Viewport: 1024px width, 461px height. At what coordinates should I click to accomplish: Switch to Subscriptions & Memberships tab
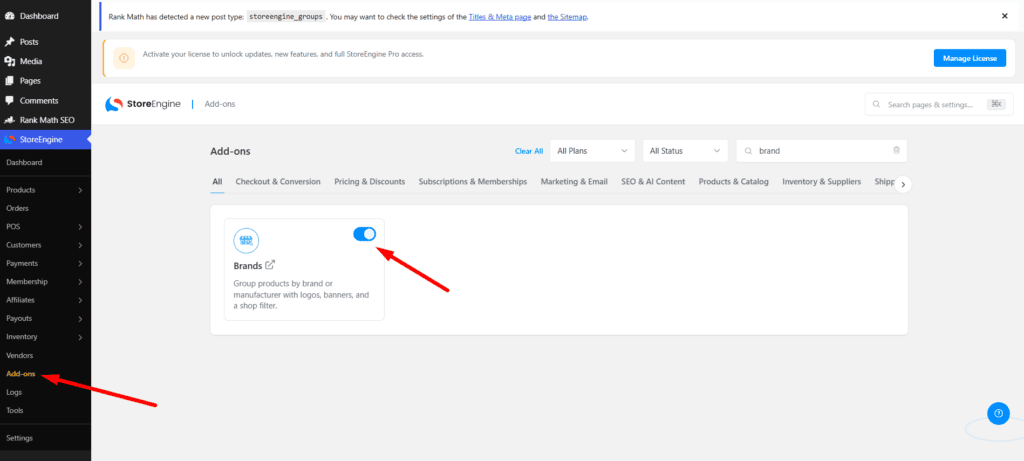pos(473,182)
